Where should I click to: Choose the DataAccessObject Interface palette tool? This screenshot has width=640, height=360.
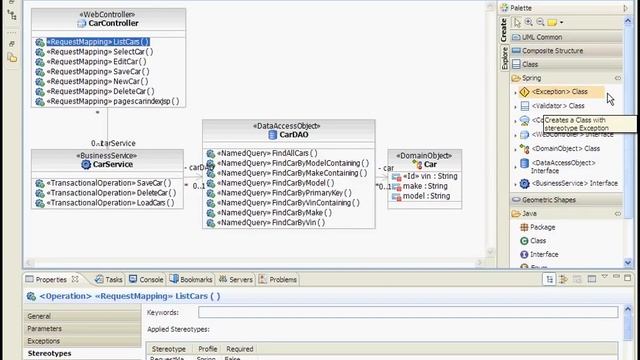pos(558,167)
